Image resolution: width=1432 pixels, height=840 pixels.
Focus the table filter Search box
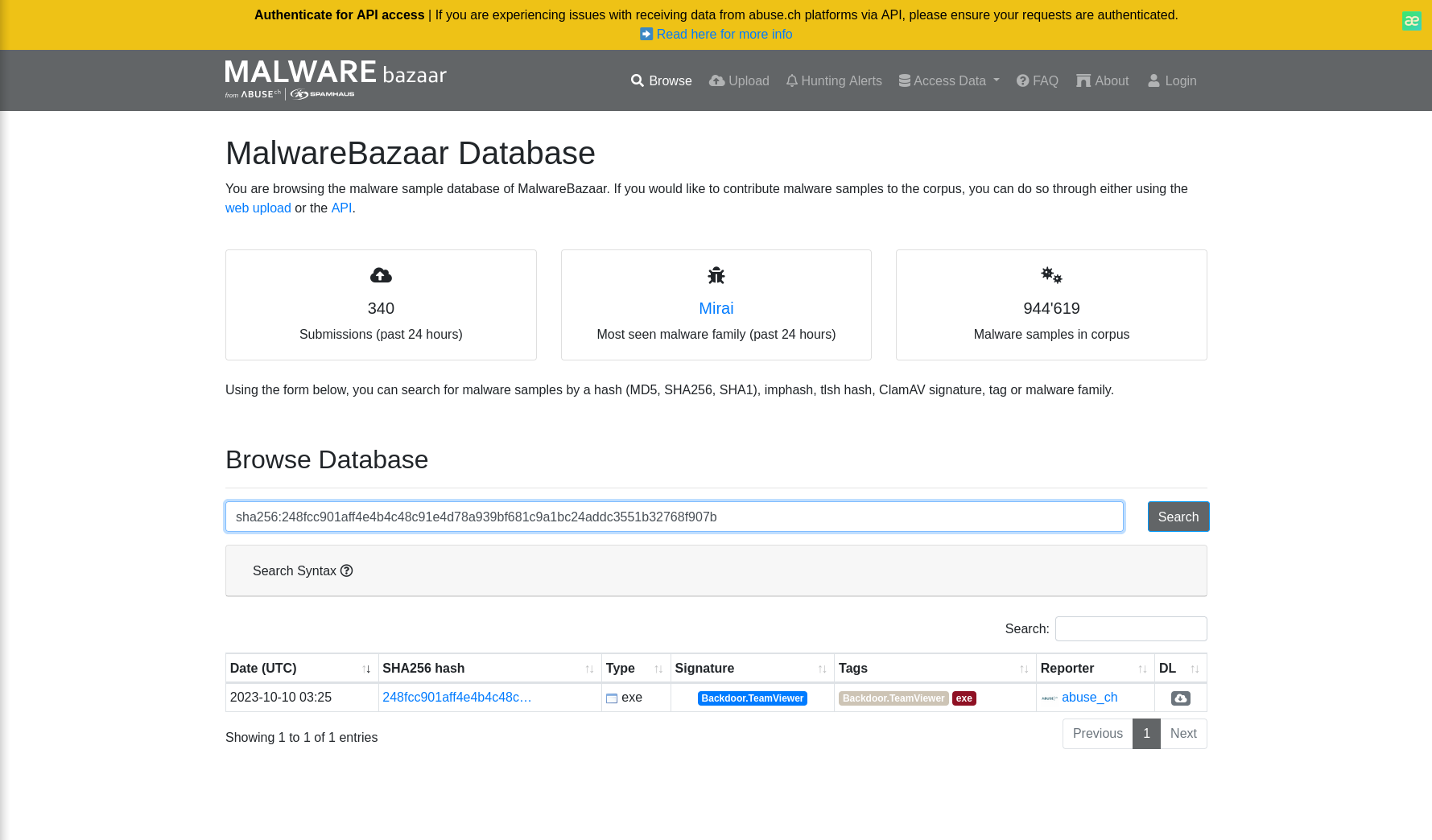pyautogui.click(x=1131, y=628)
